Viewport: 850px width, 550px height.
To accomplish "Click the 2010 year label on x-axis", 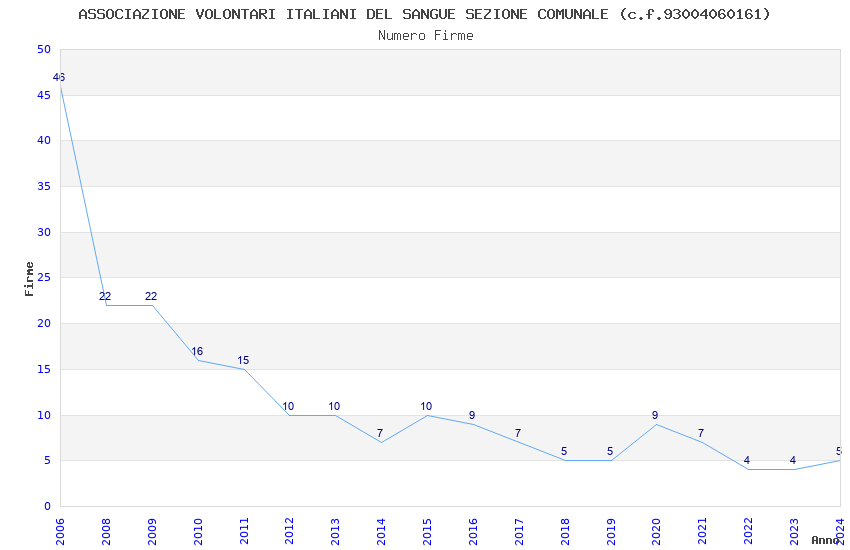I will (x=198, y=531).
